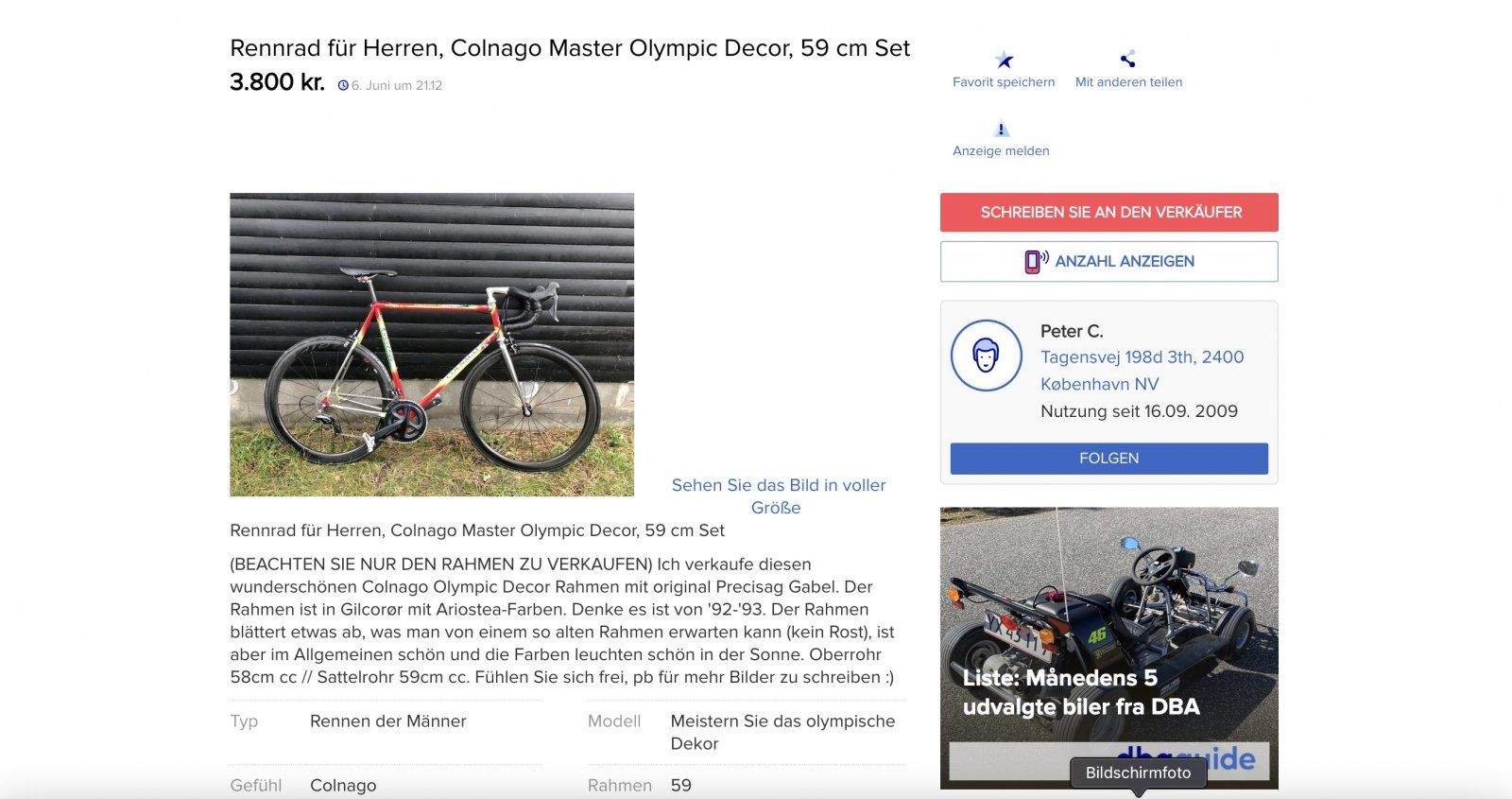Open the Colnago bicycle photo
Screen dimensions: 1512x799
point(432,344)
